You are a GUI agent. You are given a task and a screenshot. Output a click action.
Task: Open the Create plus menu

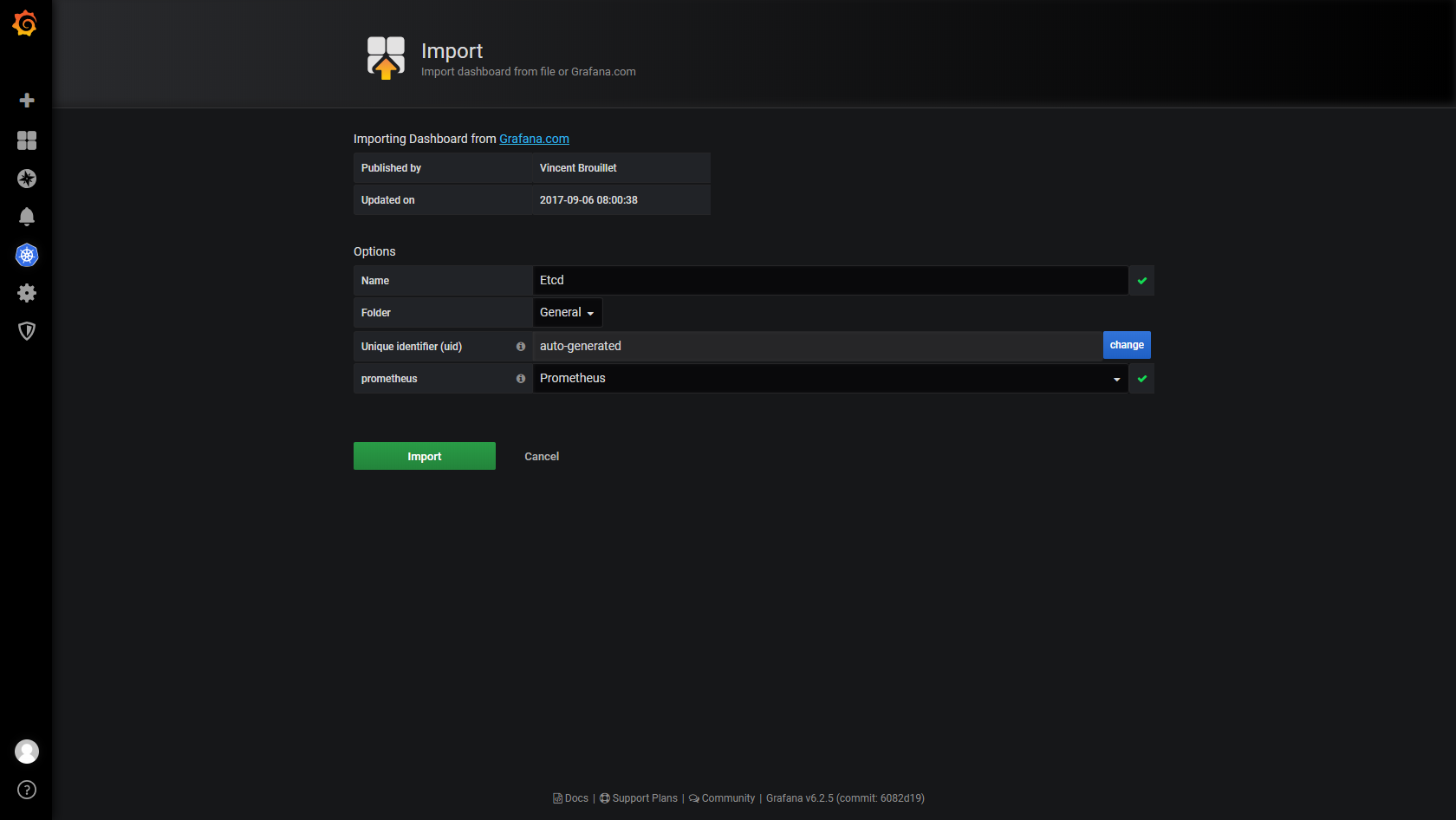pyautogui.click(x=27, y=101)
